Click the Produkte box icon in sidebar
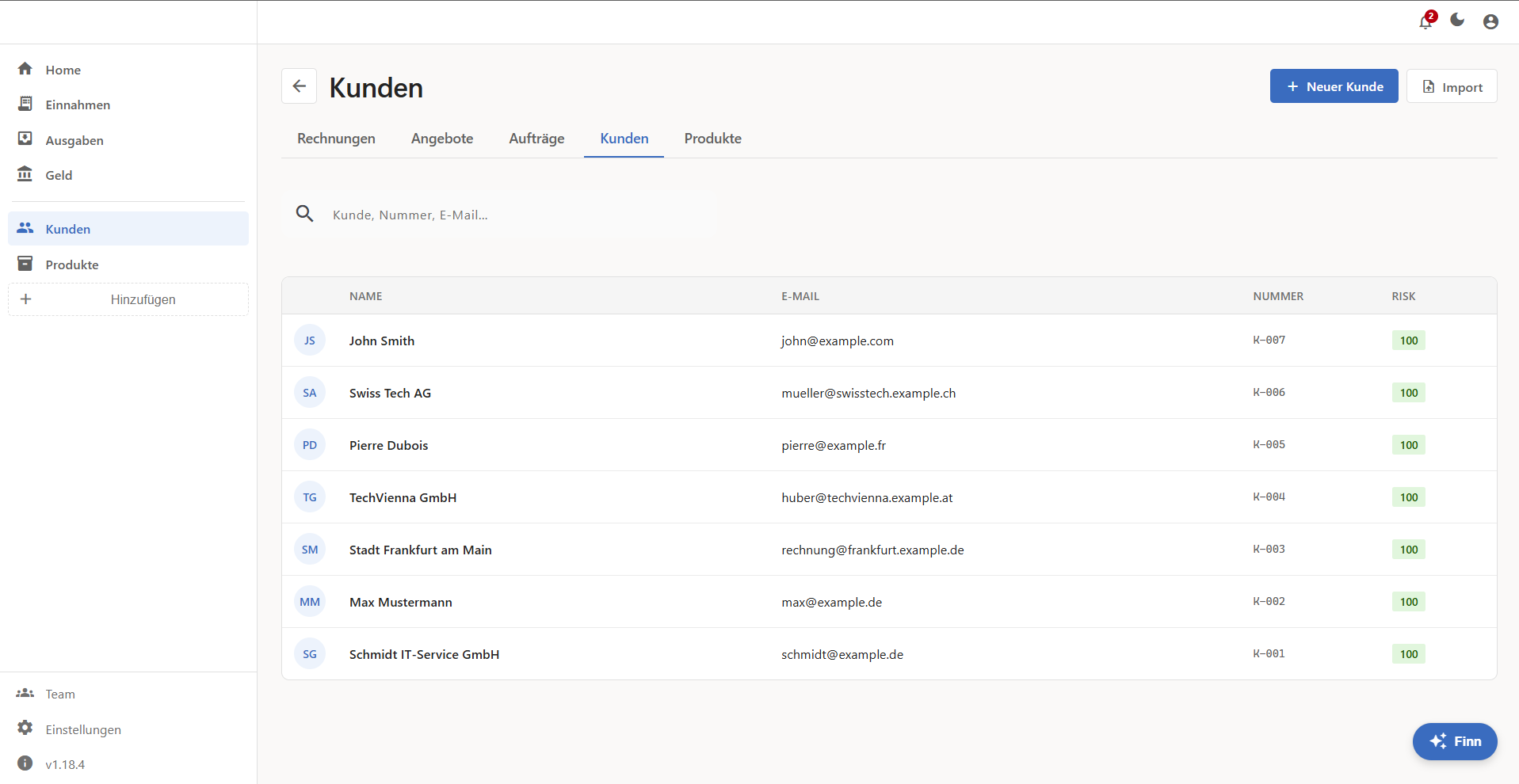Image resolution: width=1519 pixels, height=784 pixels. pos(25,264)
